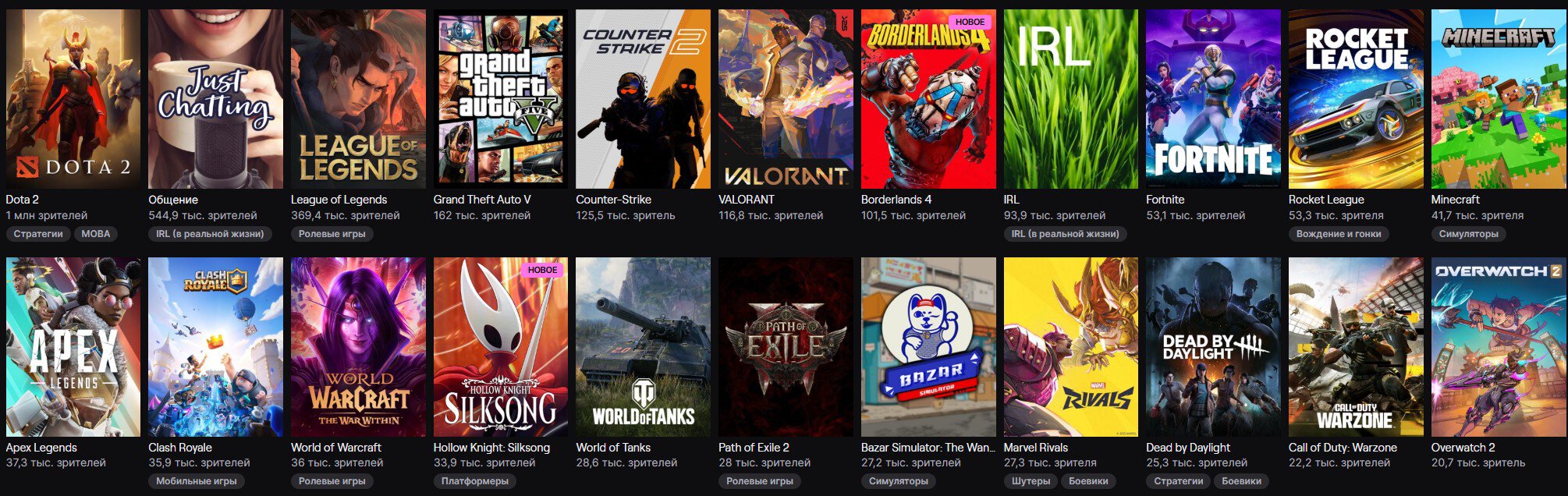1568x496 pixels.
Task: Open the Call of Duty Warzone cover
Action: point(1356,347)
